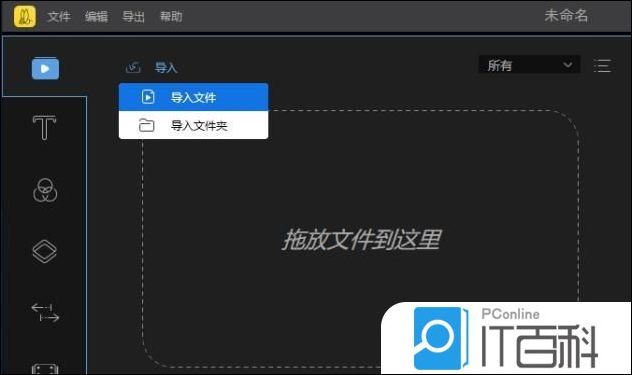Screen dimensions: 632x375
Task: Click the yellow app logo icon
Action: pos(25,17)
